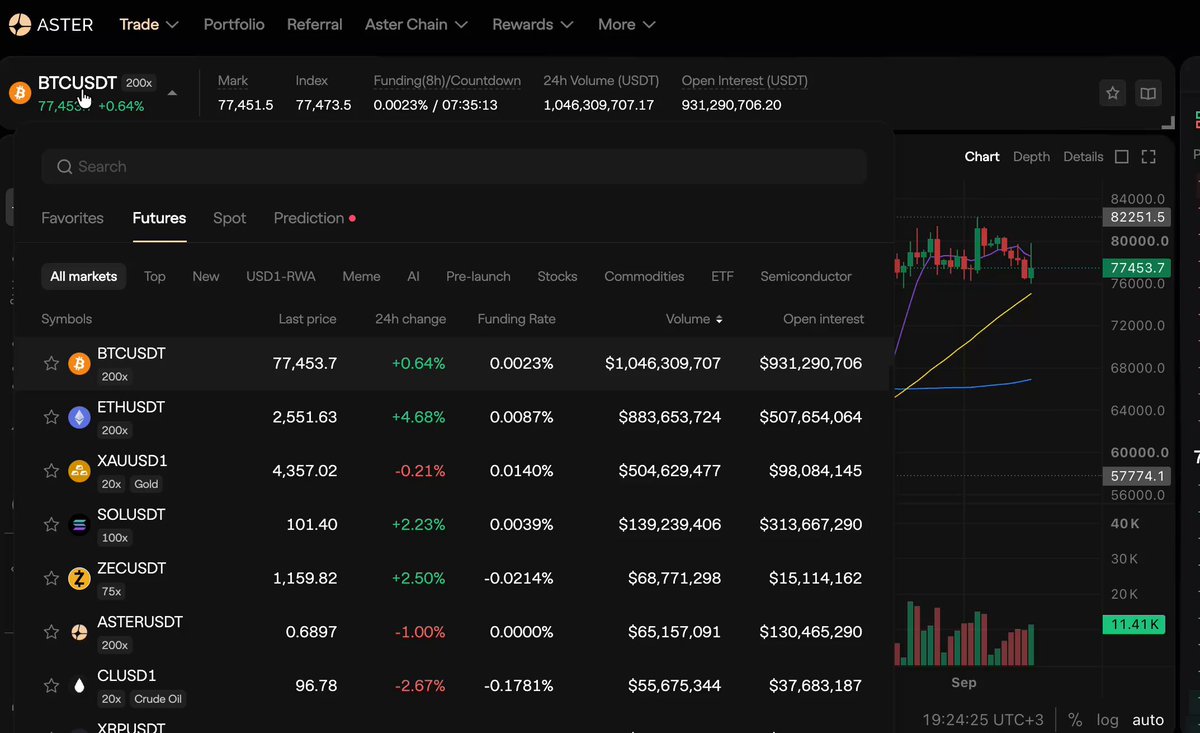The image size is (1200, 733).
Task: Switch to the Favorites tab
Action: 72,218
